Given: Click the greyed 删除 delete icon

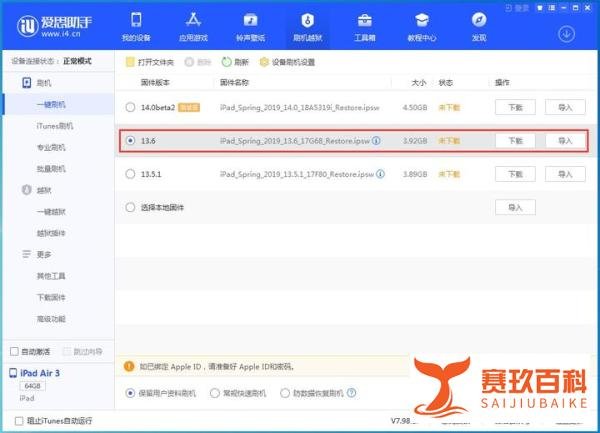Looking at the screenshot, I should click(189, 62).
